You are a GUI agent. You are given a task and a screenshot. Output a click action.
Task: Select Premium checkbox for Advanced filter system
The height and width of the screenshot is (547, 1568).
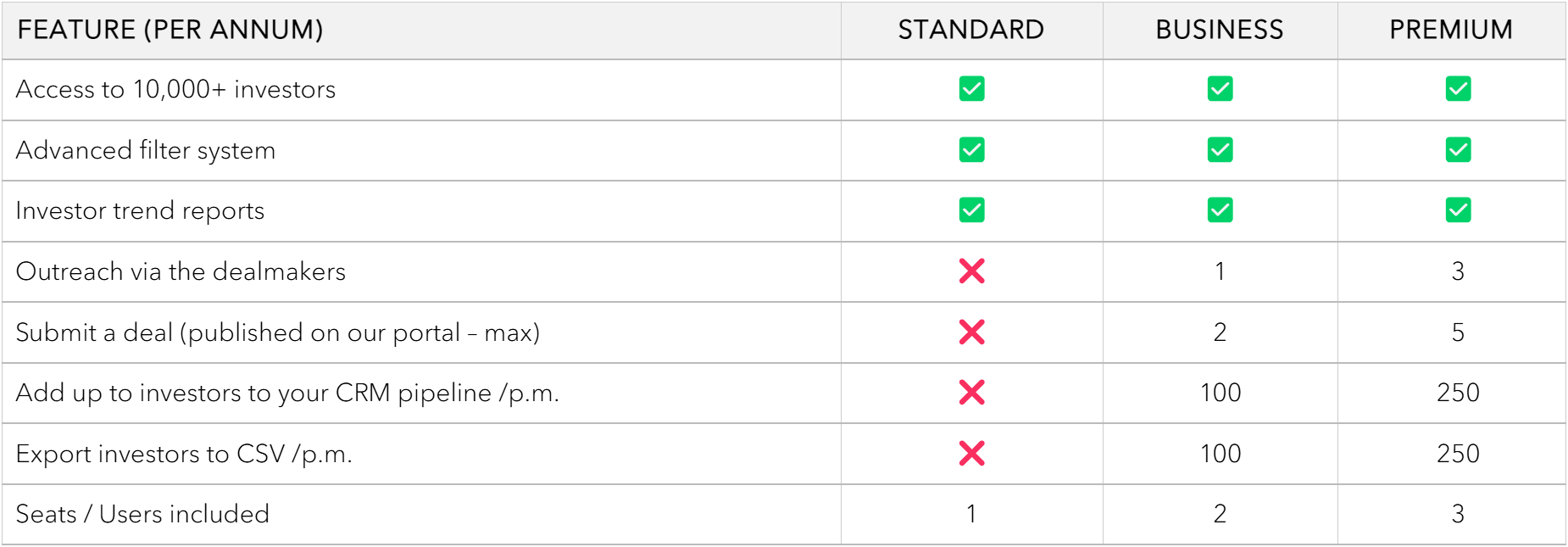tap(1458, 150)
